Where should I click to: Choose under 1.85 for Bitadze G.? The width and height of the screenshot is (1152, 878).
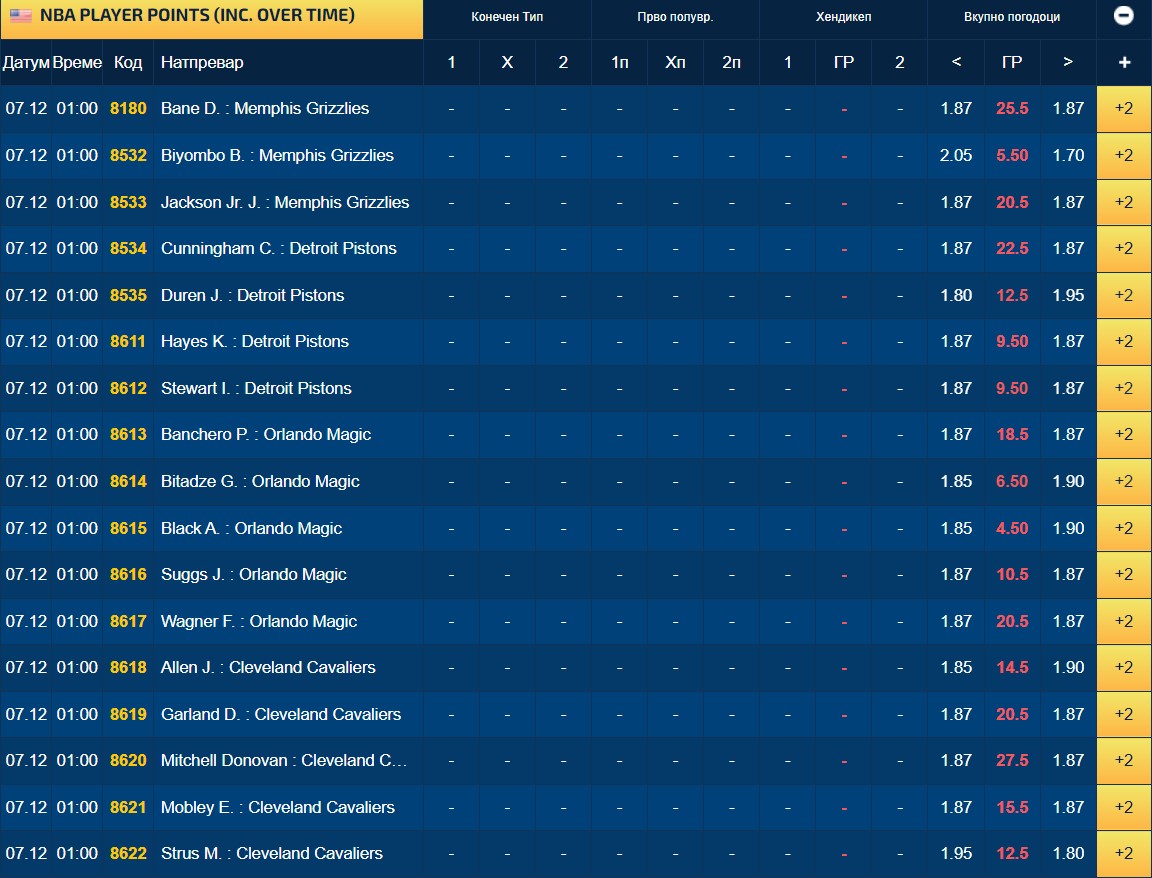[956, 481]
